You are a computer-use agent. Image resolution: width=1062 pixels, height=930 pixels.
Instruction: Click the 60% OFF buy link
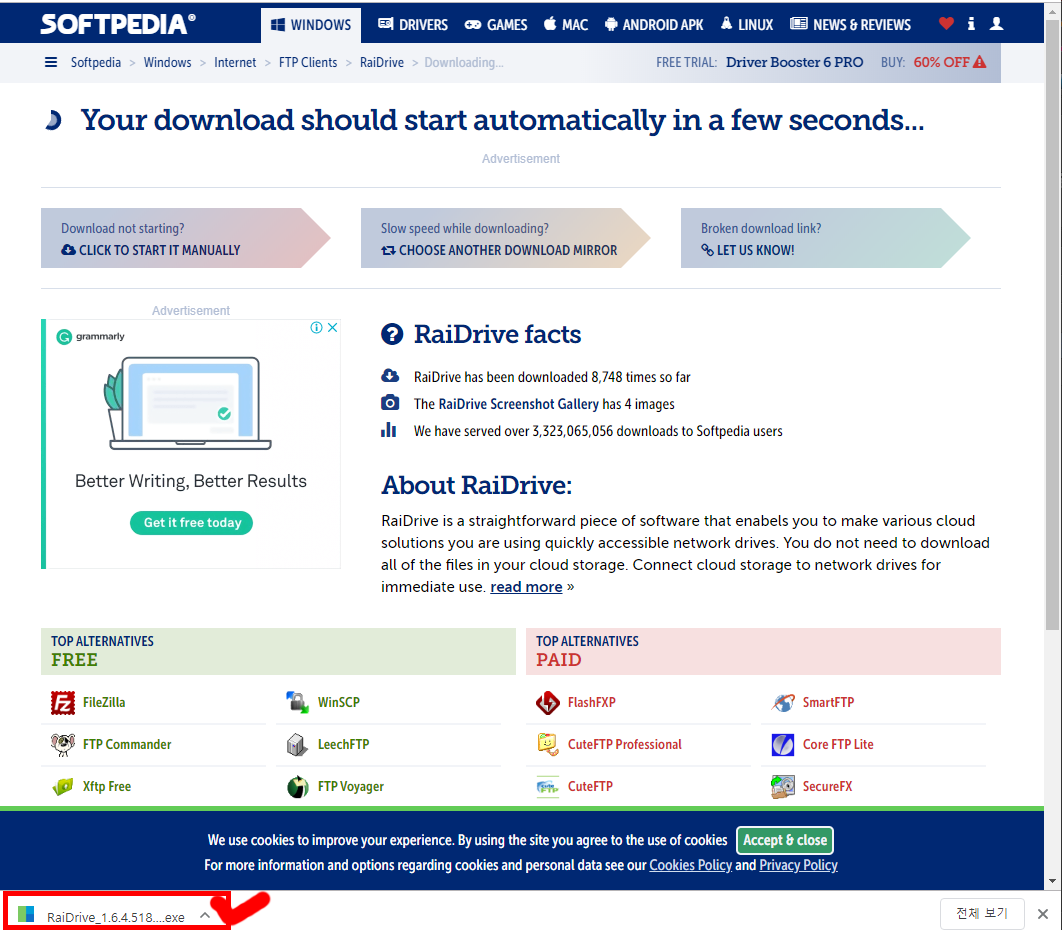(x=941, y=62)
